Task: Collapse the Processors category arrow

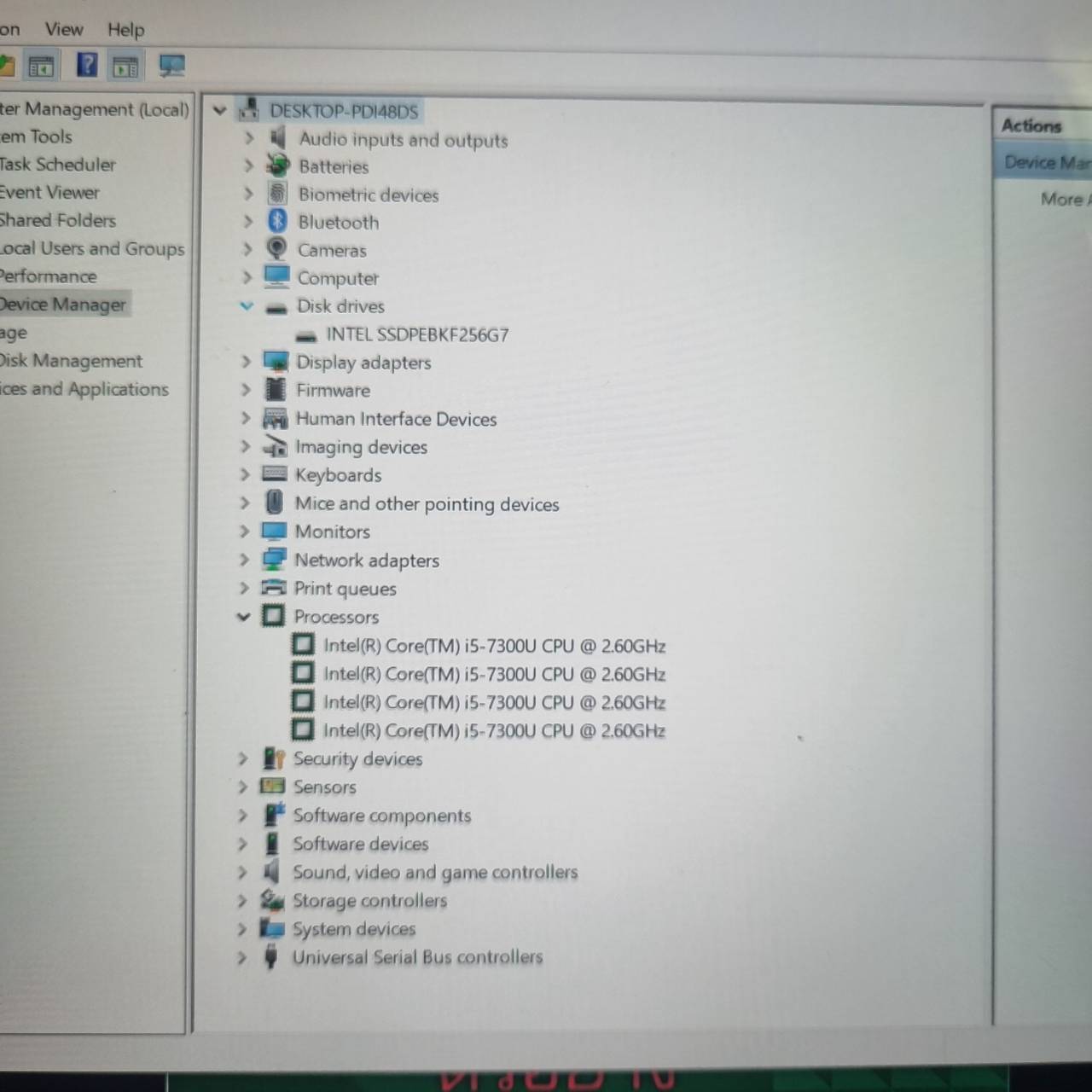Action: tap(243, 616)
